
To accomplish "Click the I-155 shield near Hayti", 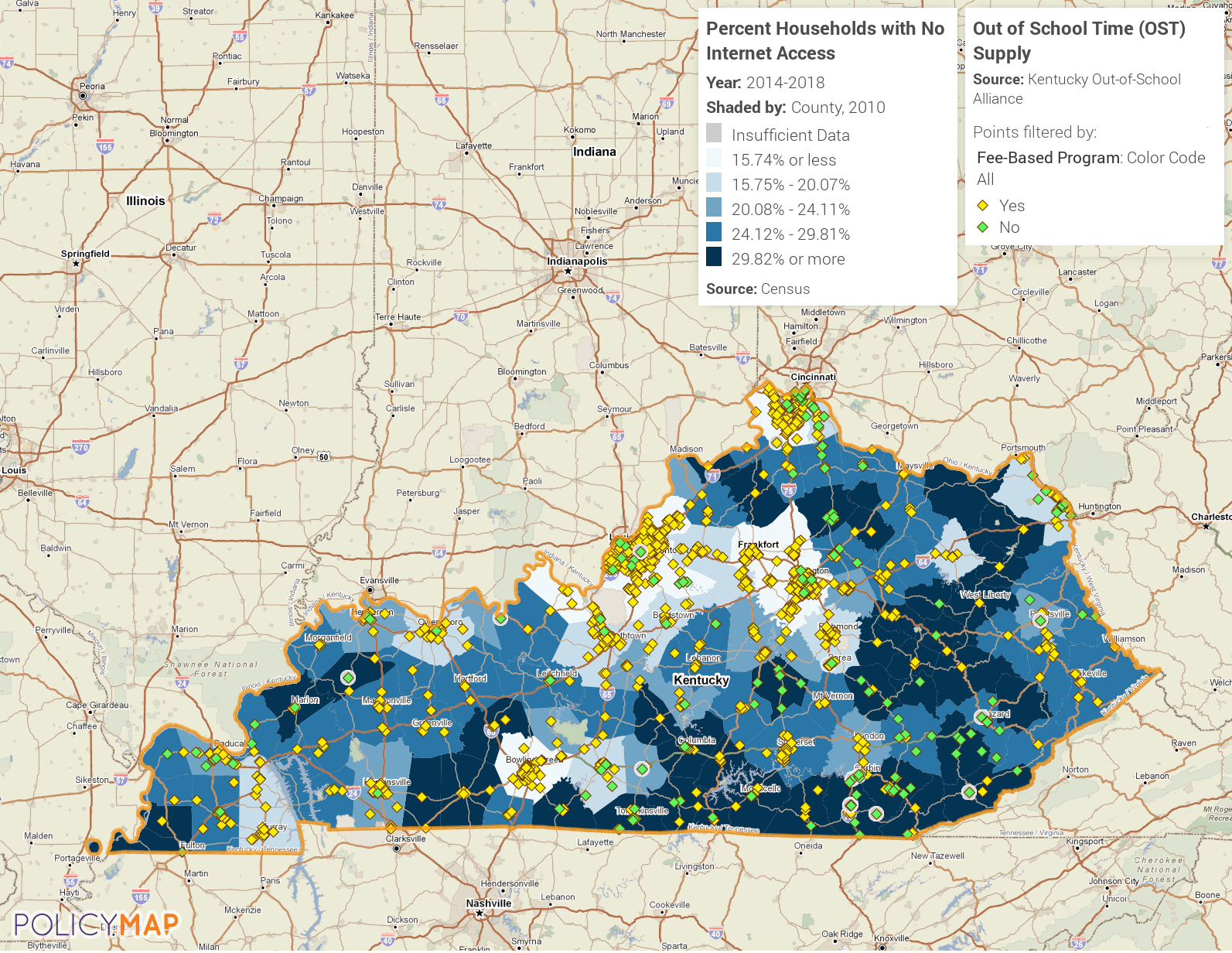I will point(141,897).
